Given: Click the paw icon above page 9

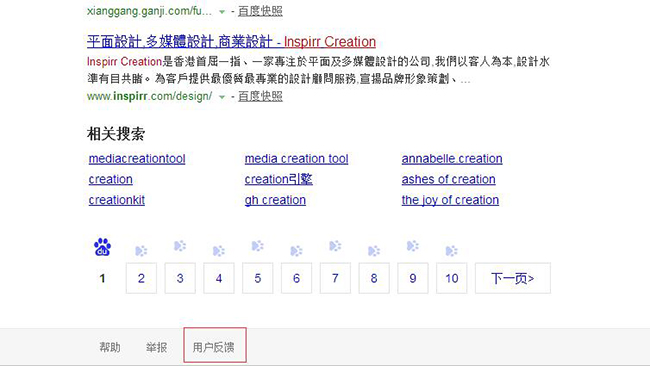Looking at the screenshot, I should [412, 246].
